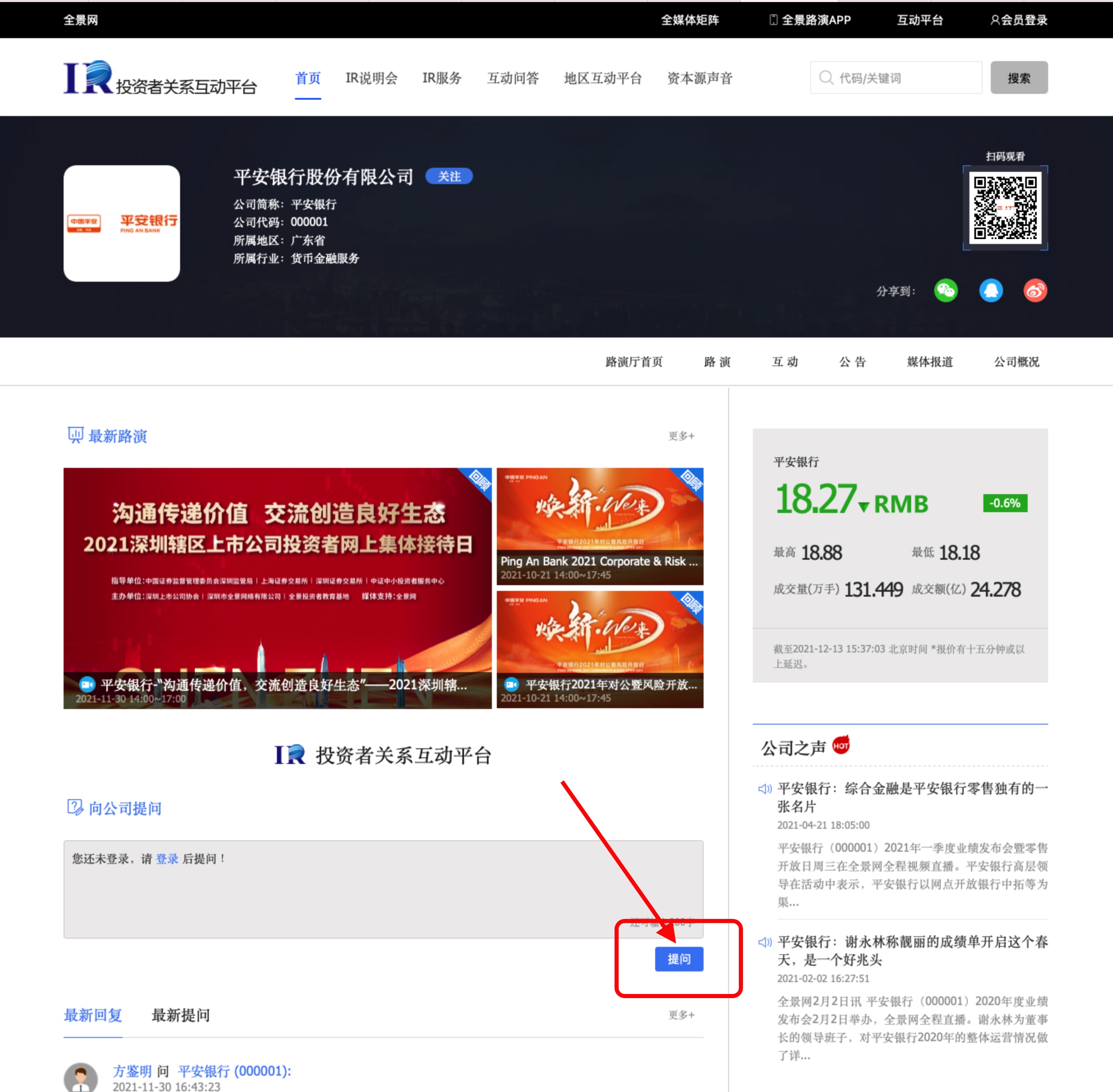Screen dimensions: 1113x1092
Task: Open 地区互动平台 navigation item
Action: pyautogui.click(x=603, y=79)
